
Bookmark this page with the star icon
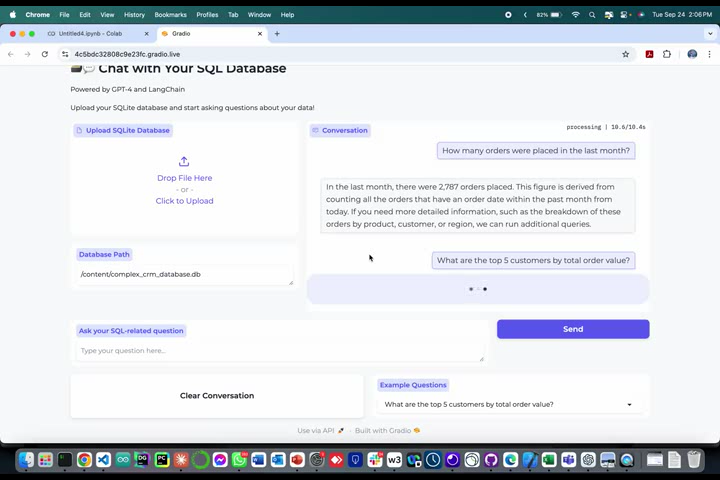coord(626,54)
